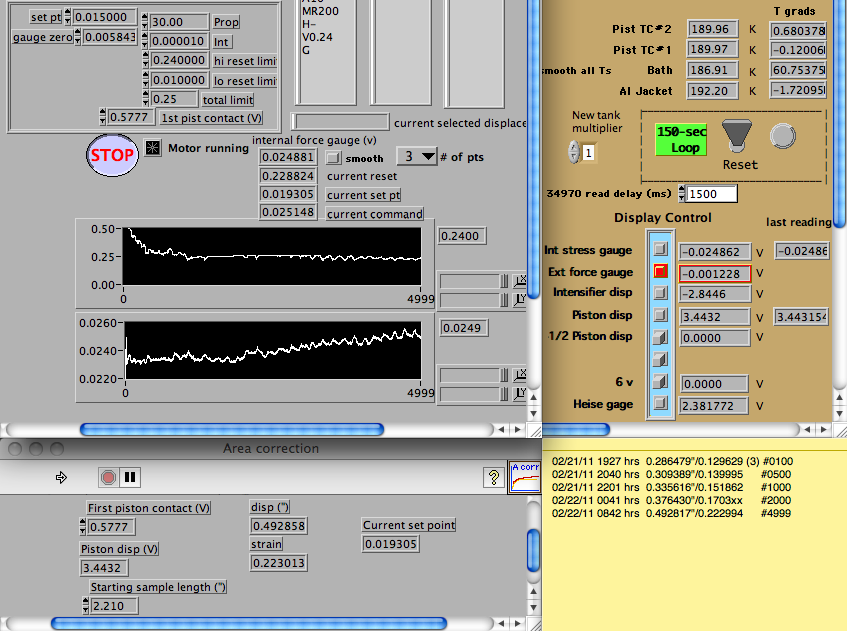
Task: Click the 34970 read delay stepper arrows
Action: pos(682,193)
